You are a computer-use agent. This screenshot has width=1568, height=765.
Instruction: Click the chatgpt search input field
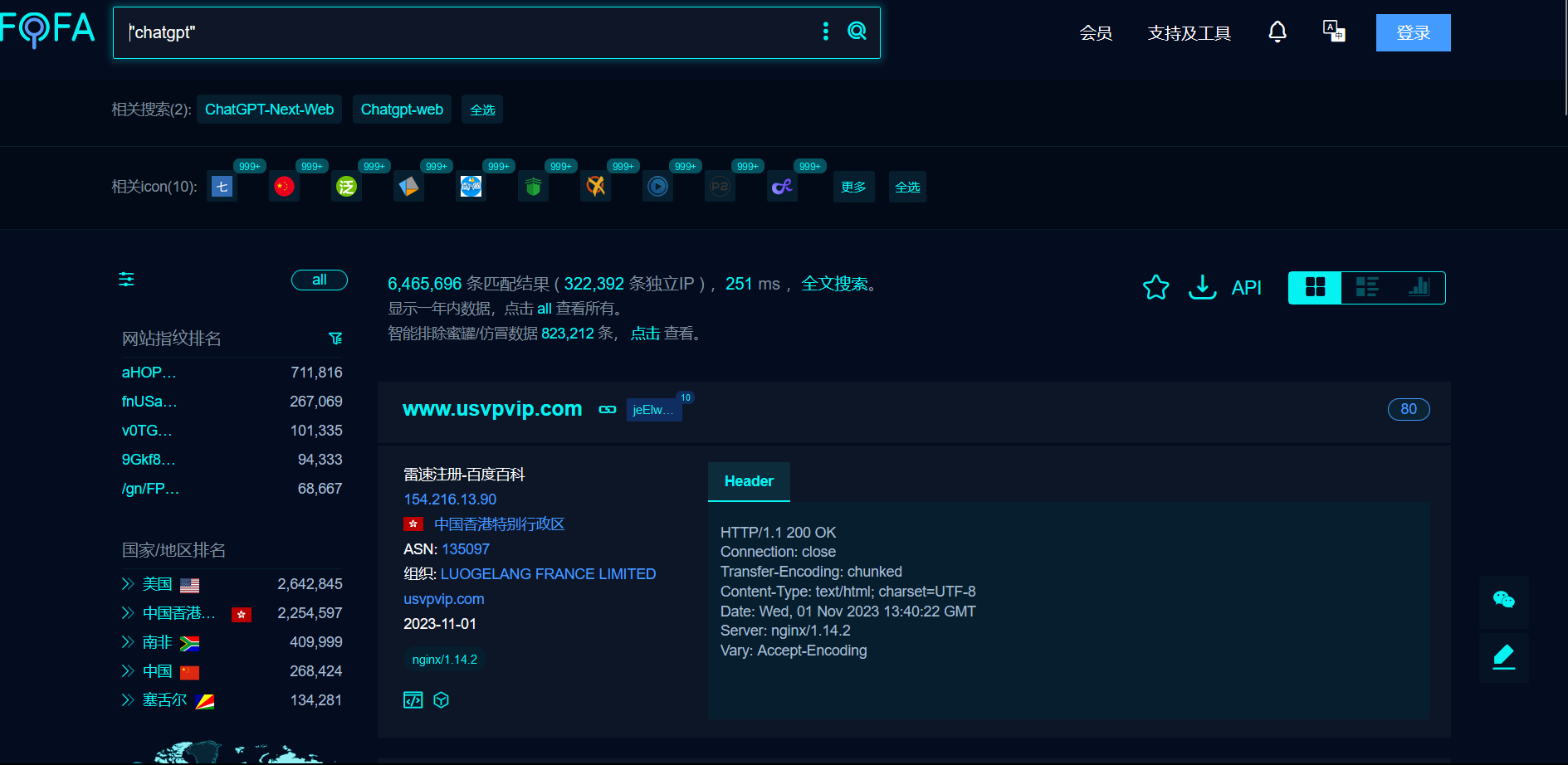click(465, 32)
